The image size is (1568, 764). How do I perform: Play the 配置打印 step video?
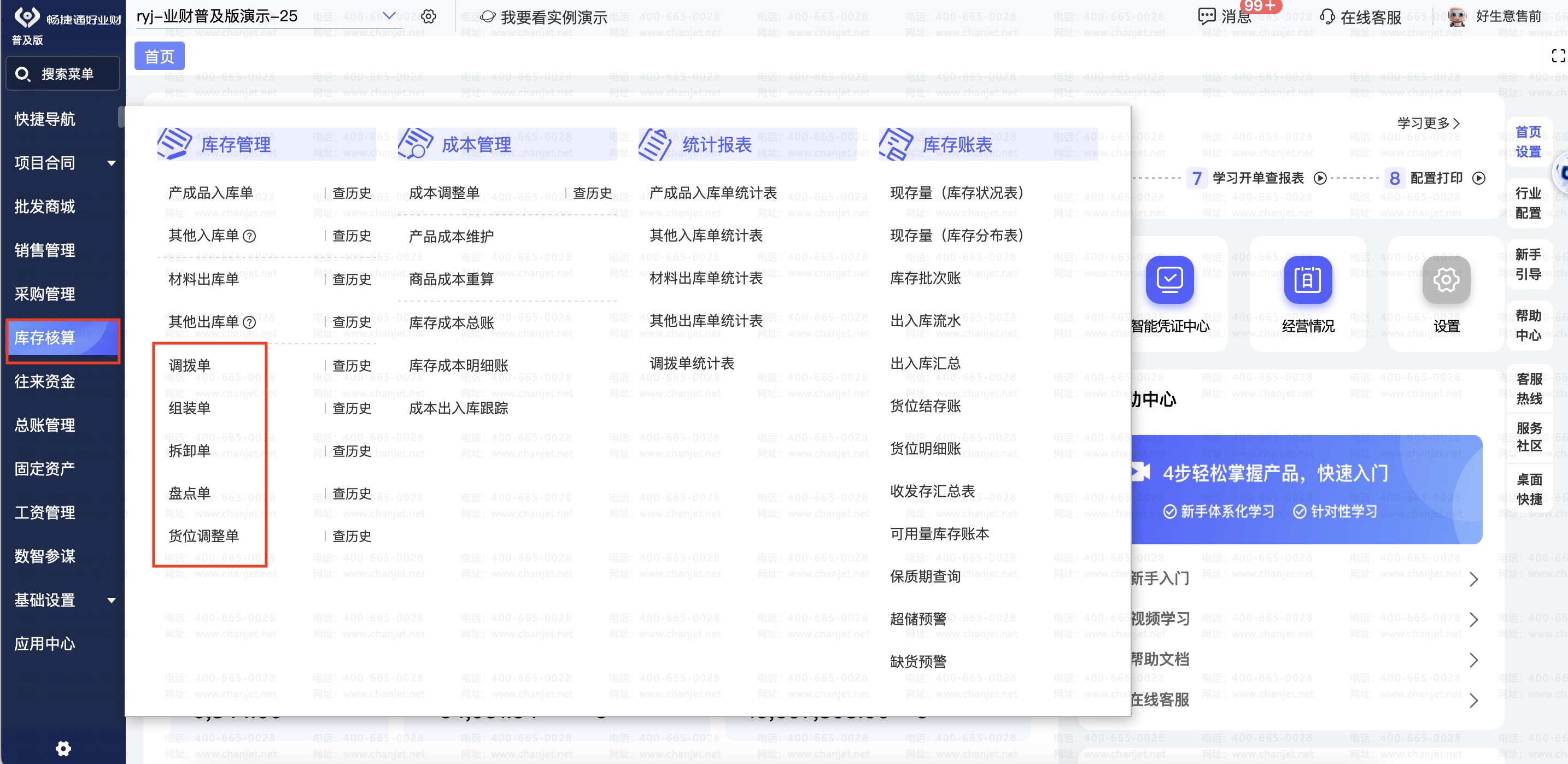coord(1478,178)
